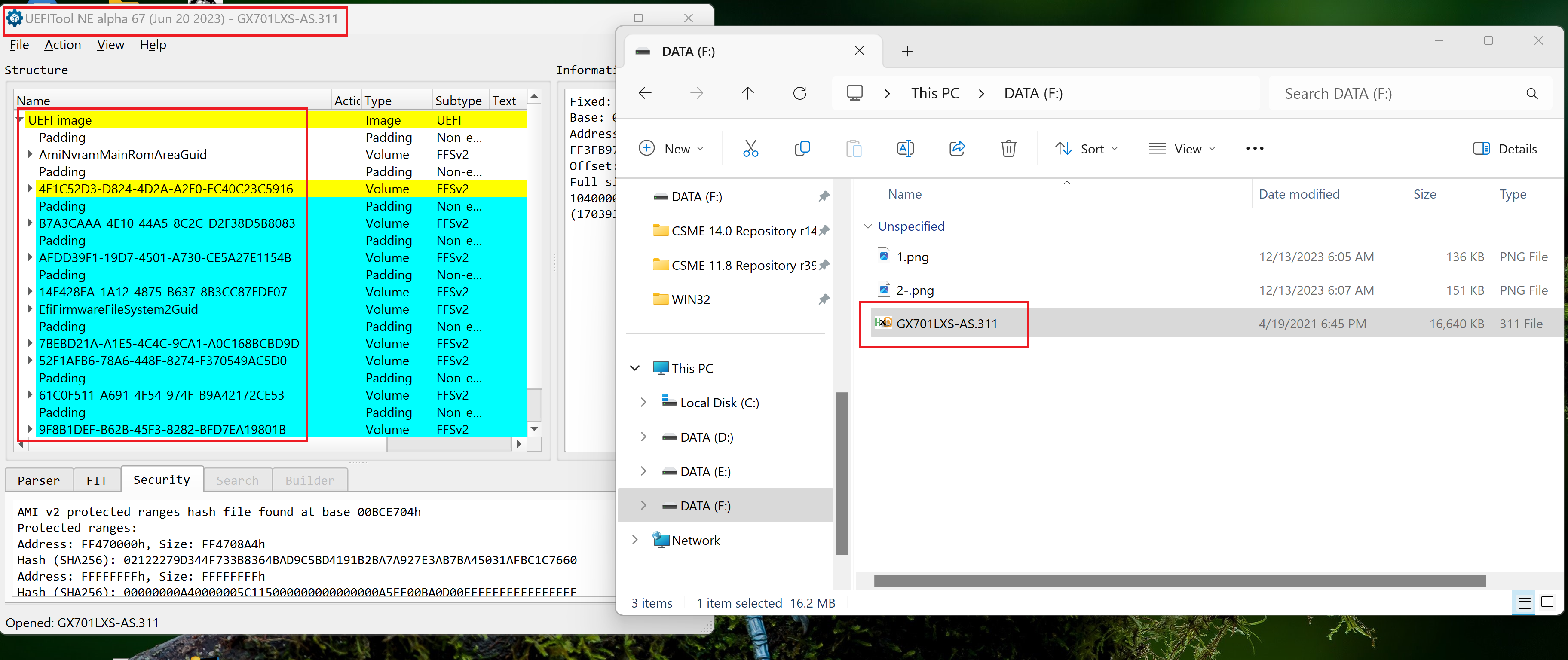Click the Copy icon in Explorer toolbar
The width and height of the screenshot is (1568, 660).
(802, 148)
